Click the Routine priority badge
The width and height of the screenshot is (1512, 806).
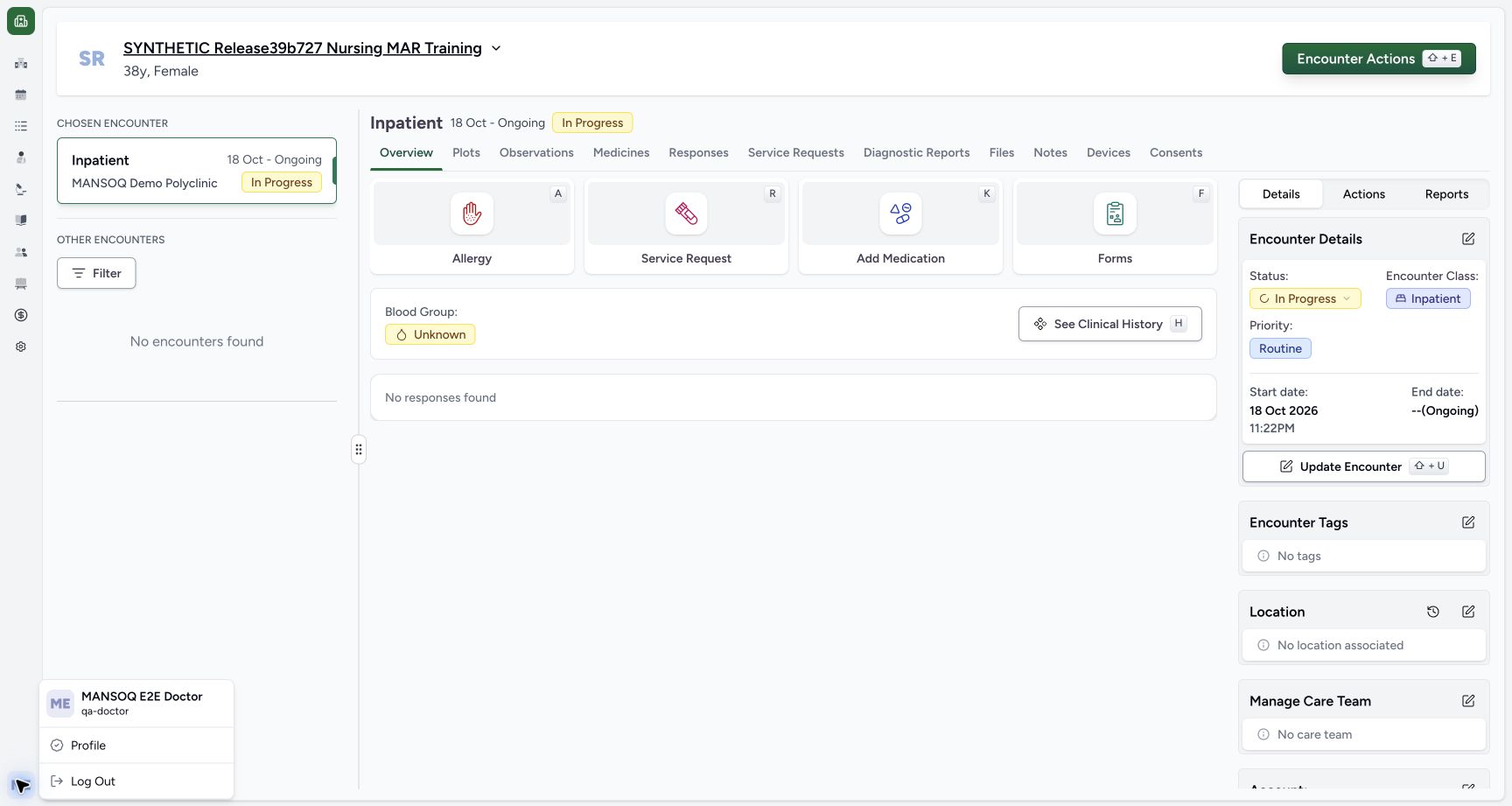1280,348
